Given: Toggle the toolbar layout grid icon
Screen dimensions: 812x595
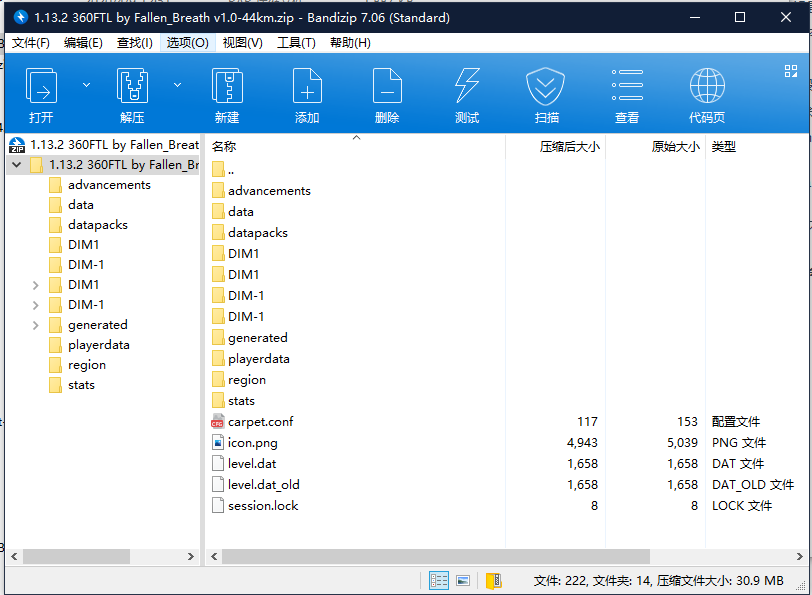Looking at the screenshot, I should coord(790,71).
